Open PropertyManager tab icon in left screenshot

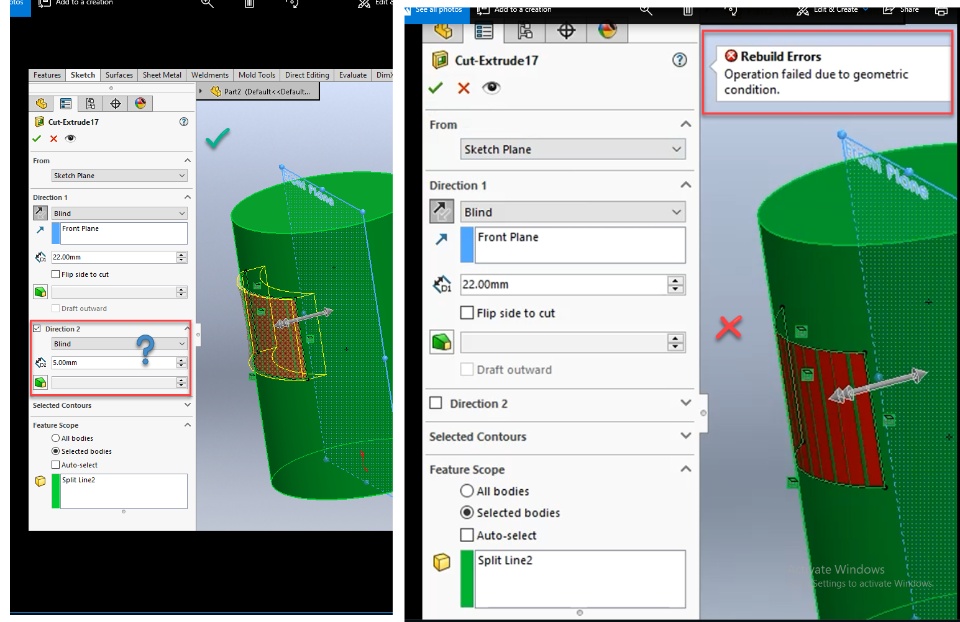click(66, 103)
